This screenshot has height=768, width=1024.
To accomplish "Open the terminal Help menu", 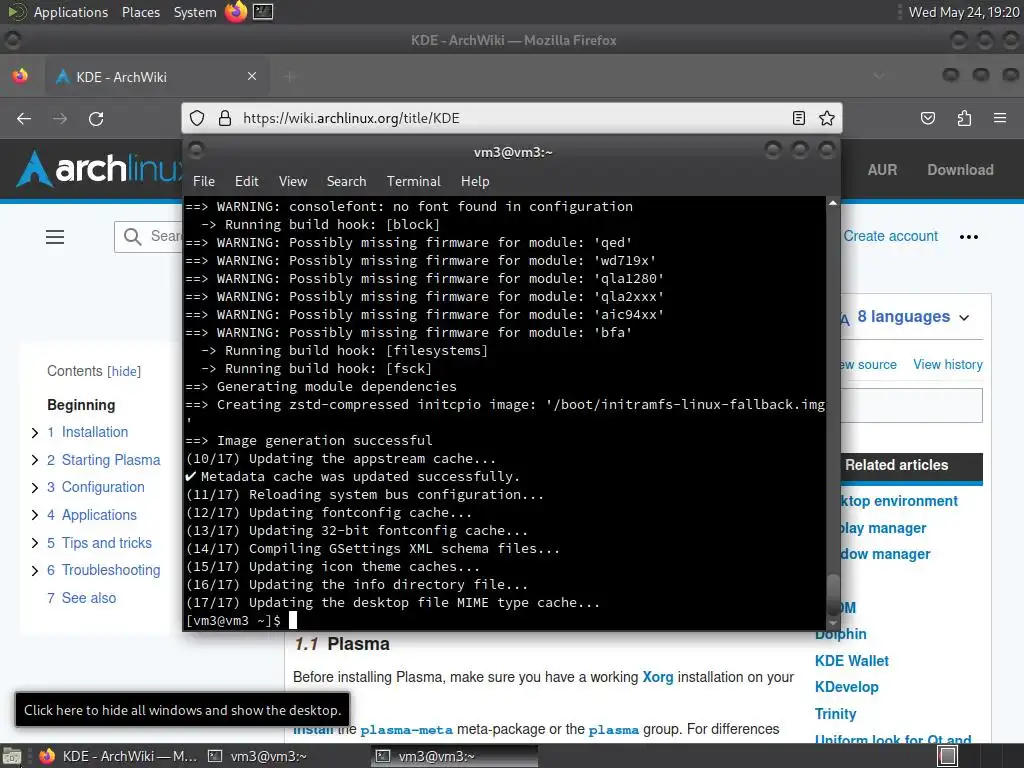I will tap(475, 182).
